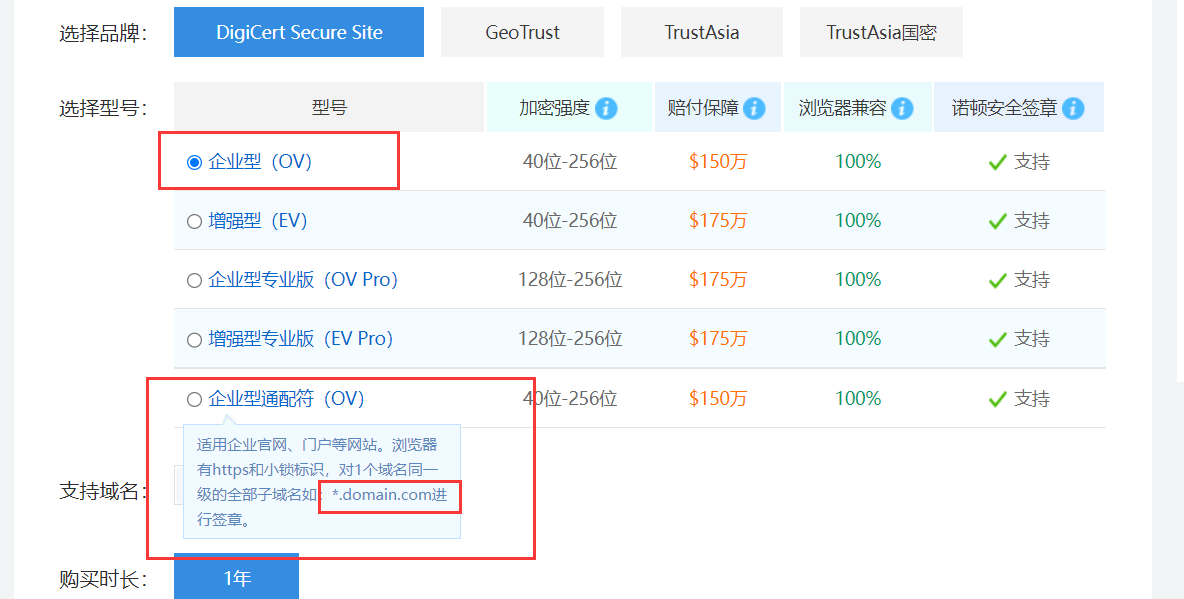Click info icon beside 诺顿安全签章
This screenshot has height=599, width=1184.
(1073, 108)
